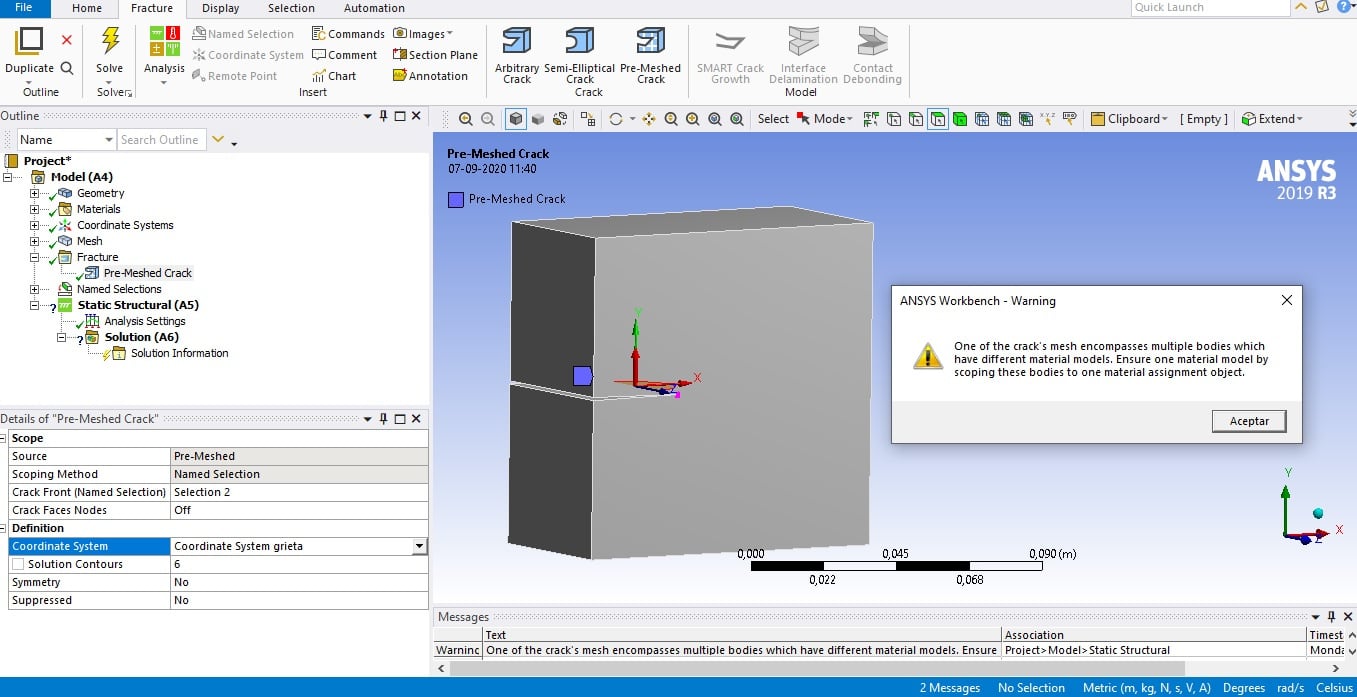Pin the Details panel
Viewport: 1357px width, 697px height.
pyautogui.click(x=383, y=419)
